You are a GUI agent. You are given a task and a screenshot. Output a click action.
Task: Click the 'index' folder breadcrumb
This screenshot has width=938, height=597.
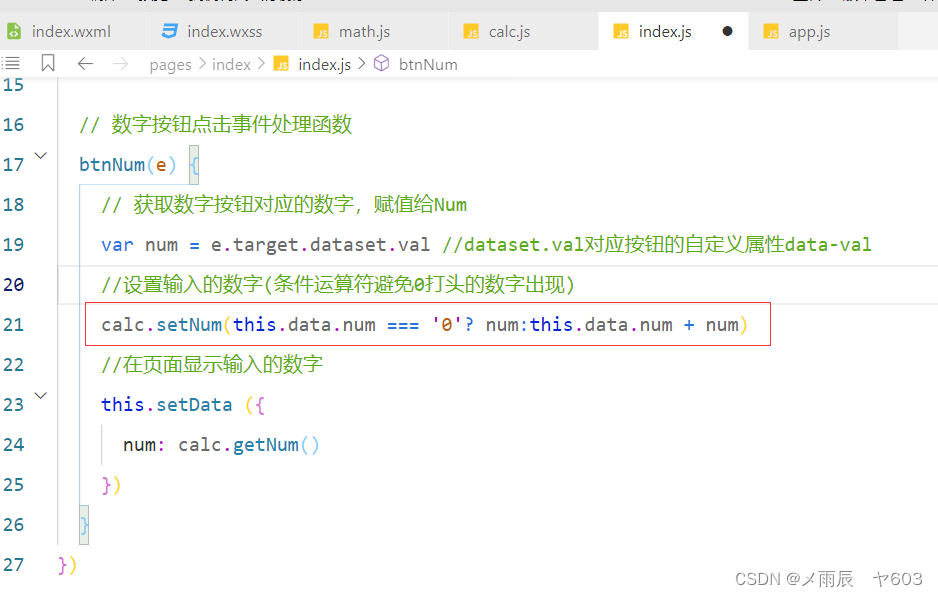pos(232,65)
